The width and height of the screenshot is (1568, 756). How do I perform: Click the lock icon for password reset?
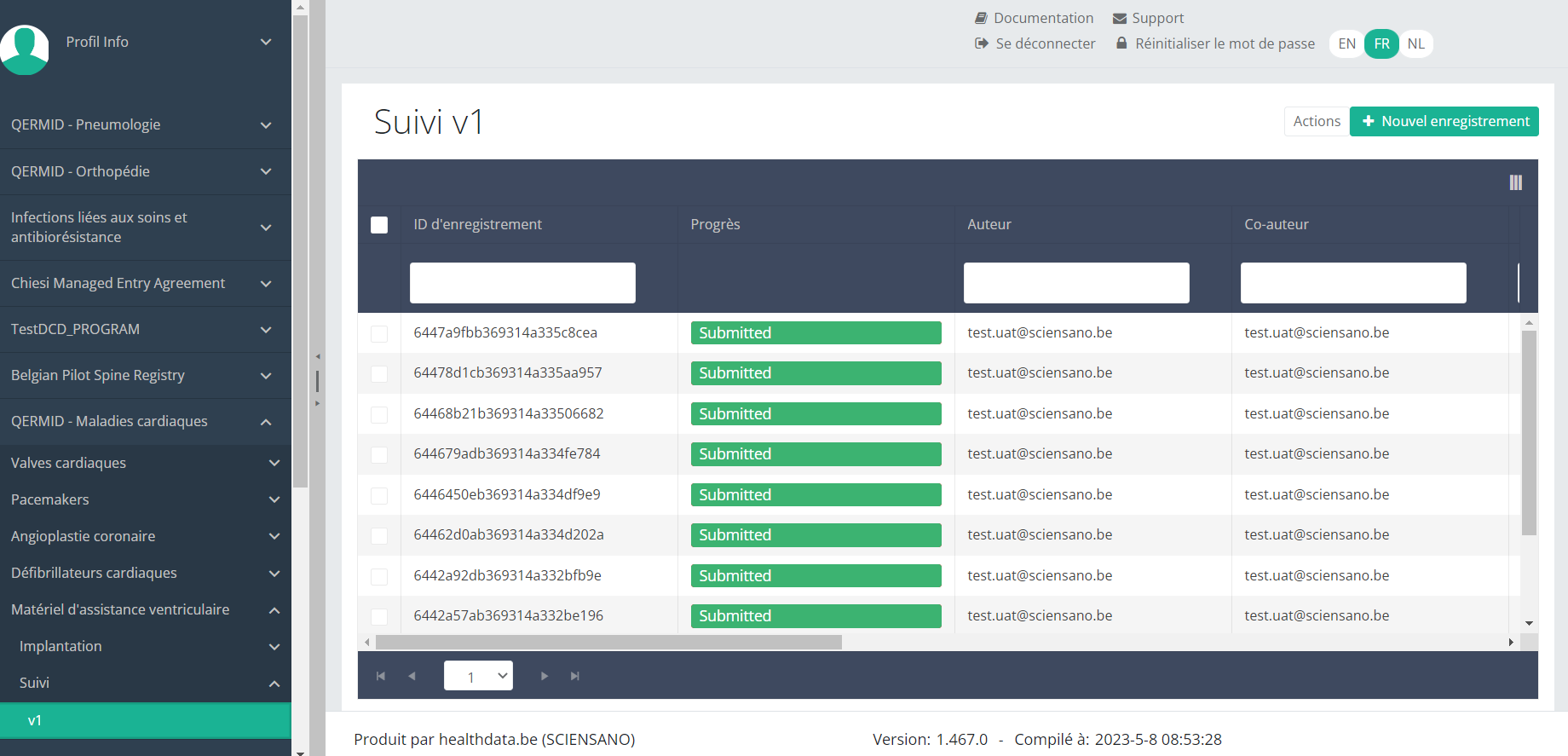tap(1121, 43)
